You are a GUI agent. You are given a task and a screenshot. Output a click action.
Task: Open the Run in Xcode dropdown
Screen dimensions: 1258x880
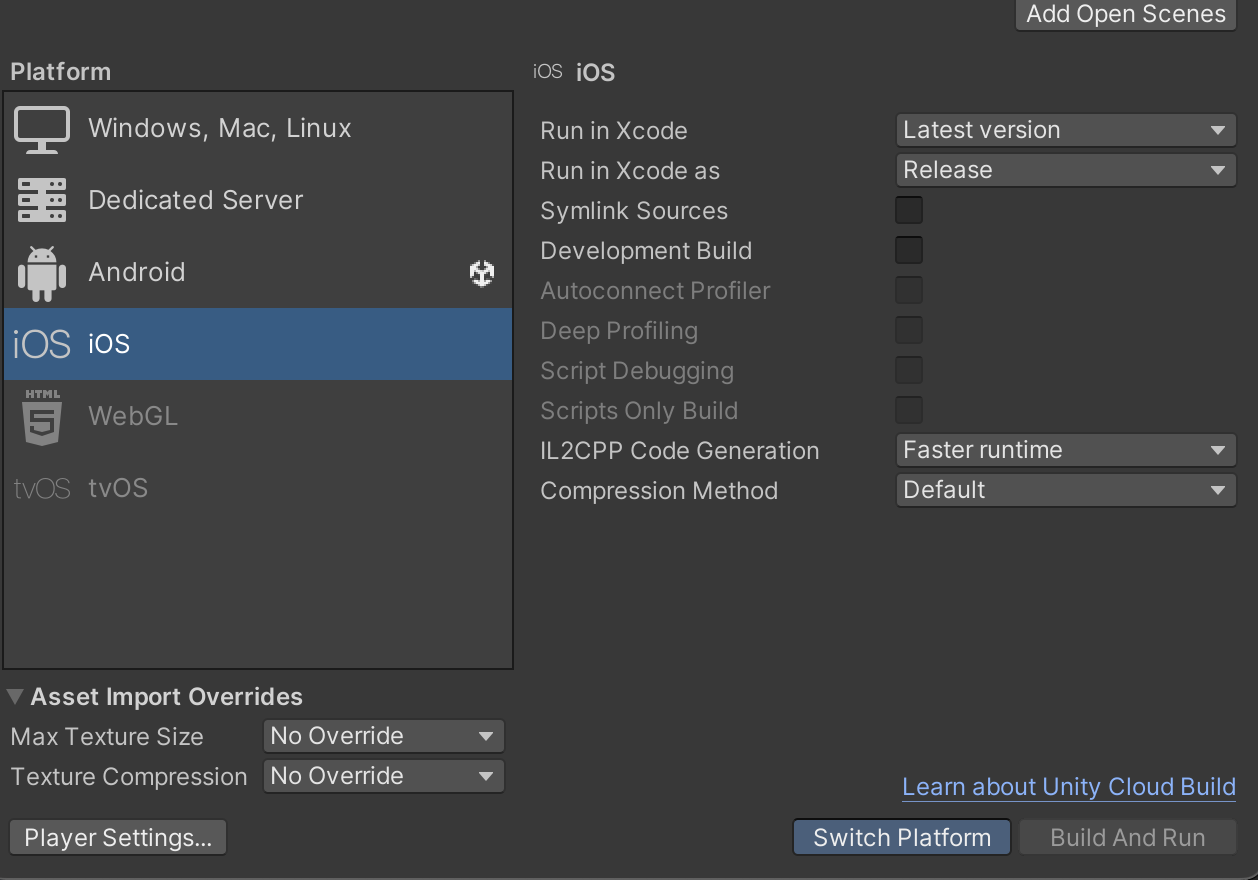point(1065,130)
